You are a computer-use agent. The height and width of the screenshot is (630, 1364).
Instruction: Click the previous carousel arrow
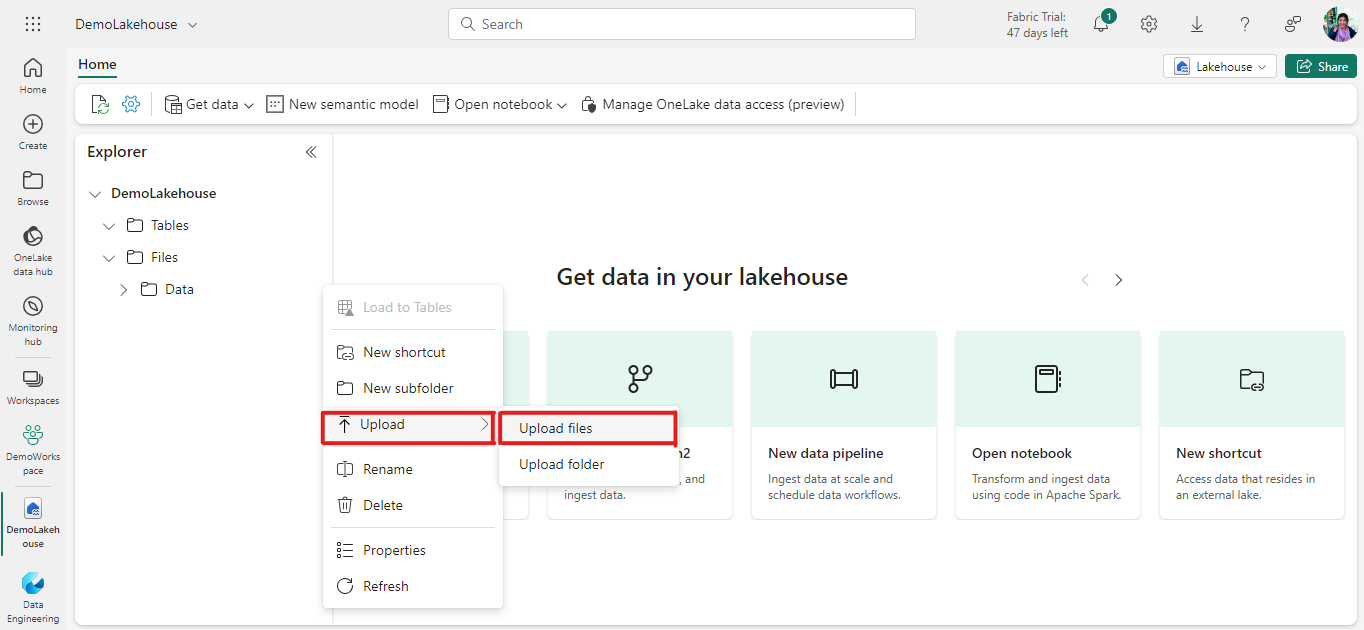[x=1085, y=280]
